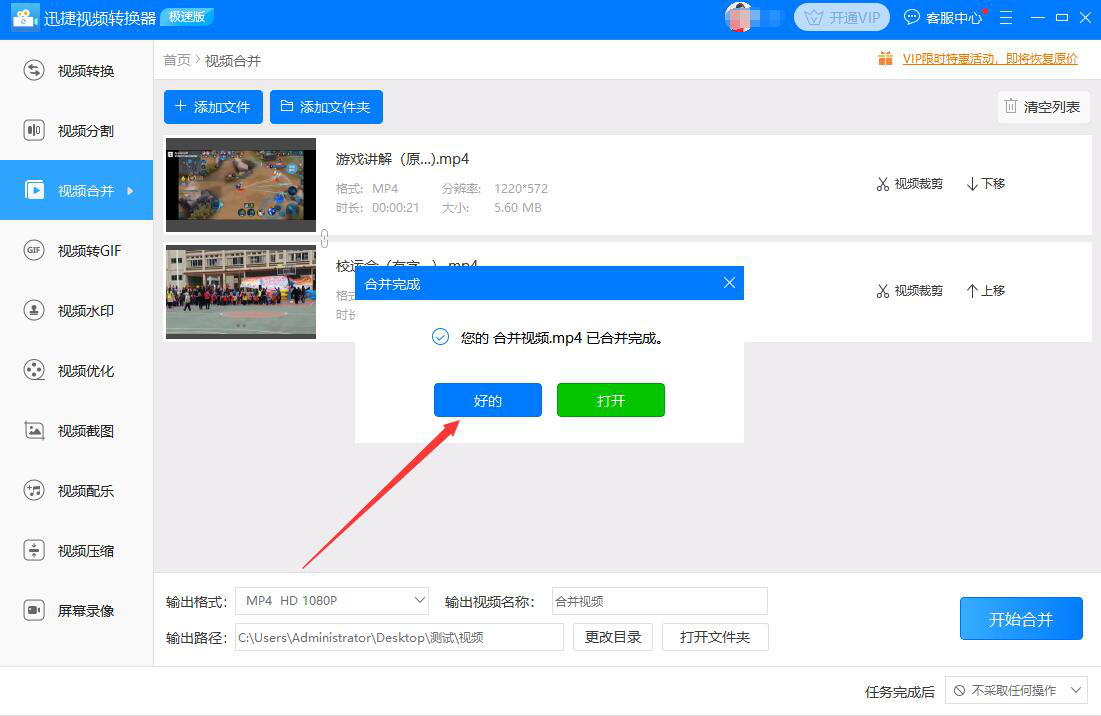This screenshot has width=1101, height=716.
Task: Click the 输出视频名称 input field
Action: pos(659,601)
